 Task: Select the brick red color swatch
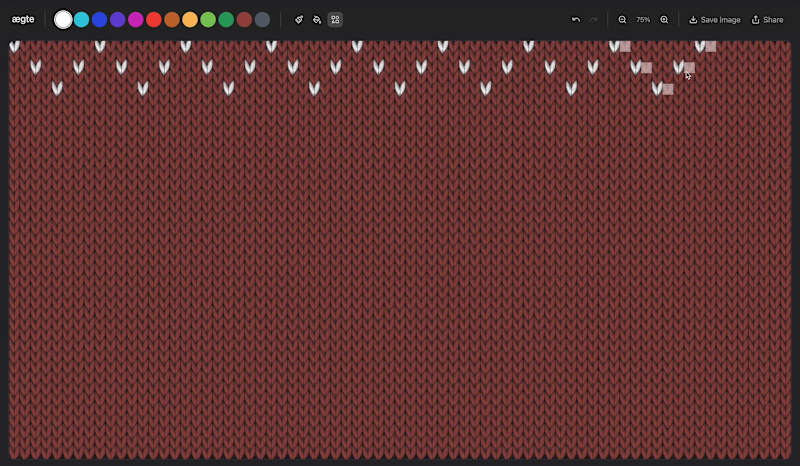(x=244, y=19)
